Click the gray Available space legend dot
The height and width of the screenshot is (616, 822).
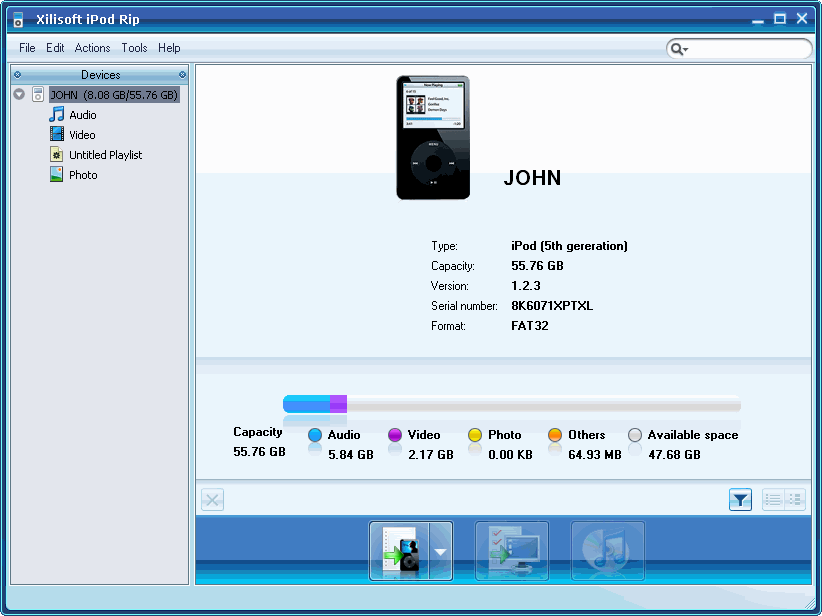[635, 435]
